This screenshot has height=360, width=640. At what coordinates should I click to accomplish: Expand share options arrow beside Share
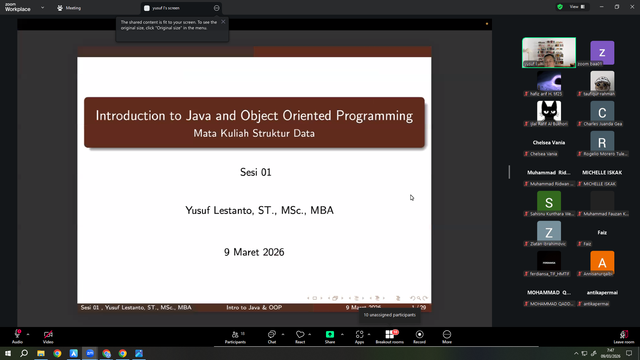click(342, 334)
